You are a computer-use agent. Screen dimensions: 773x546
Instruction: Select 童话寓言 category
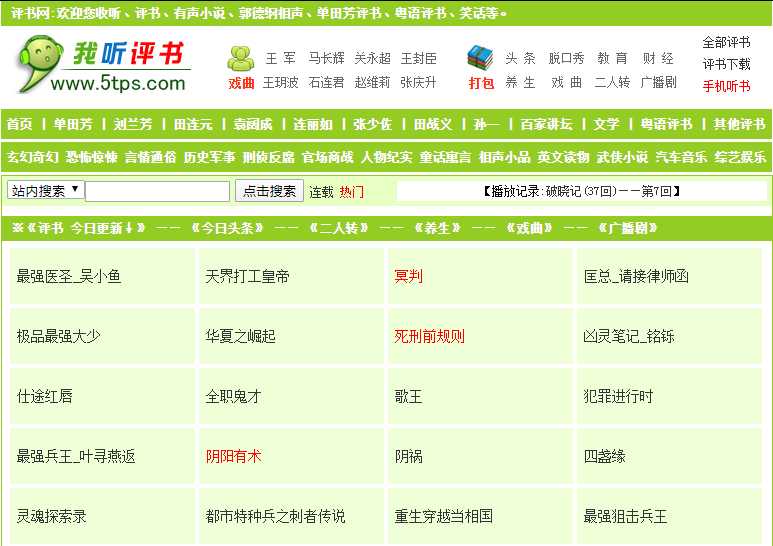446,157
